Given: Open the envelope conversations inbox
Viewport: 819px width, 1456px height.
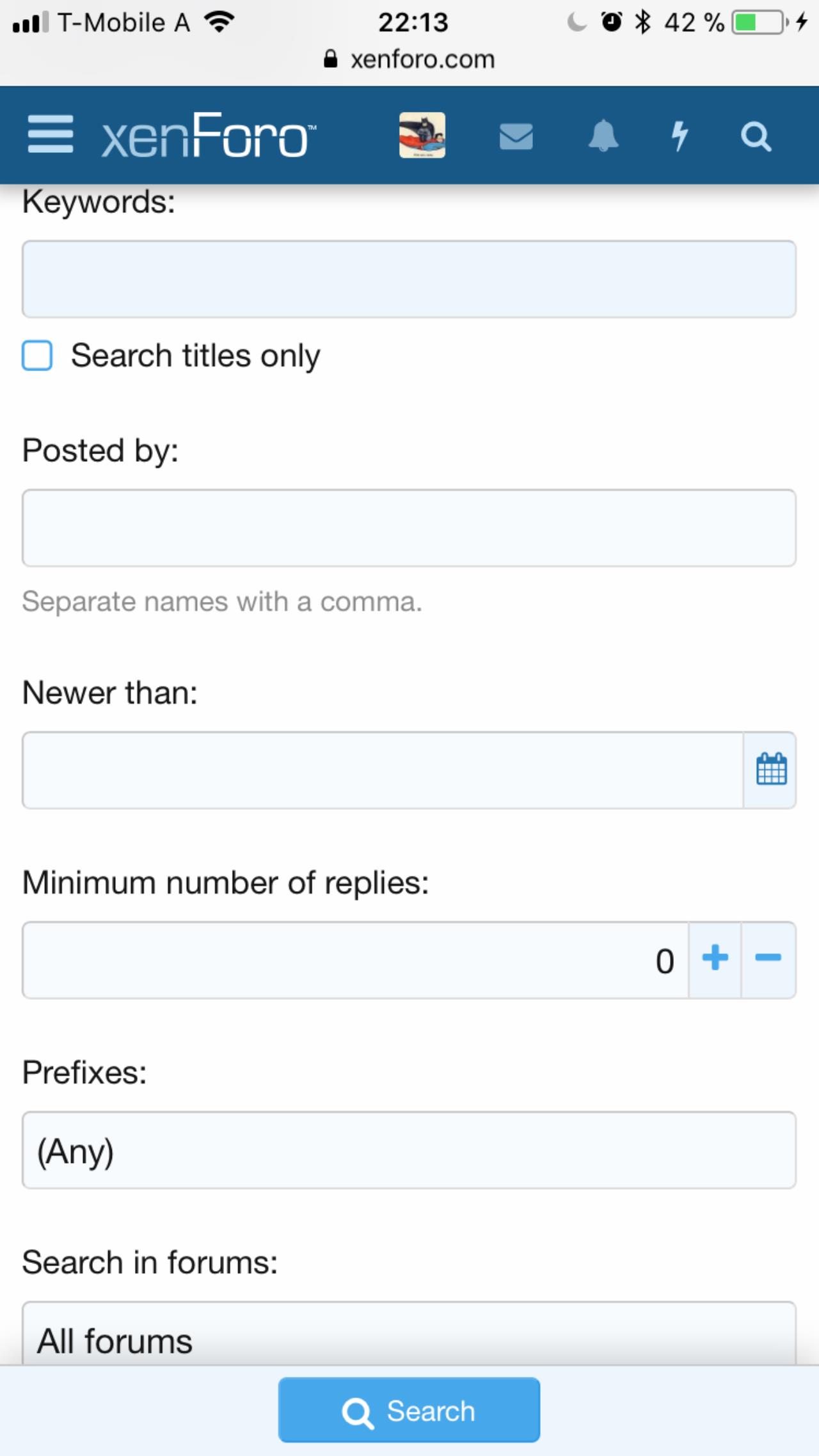Looking at the screenshot, I should (516, 136).
